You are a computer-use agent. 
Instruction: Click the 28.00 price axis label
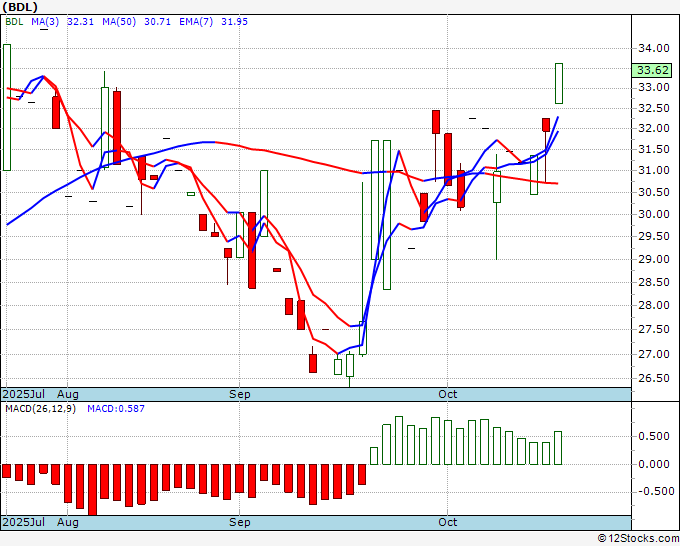[x=654, y=305]
